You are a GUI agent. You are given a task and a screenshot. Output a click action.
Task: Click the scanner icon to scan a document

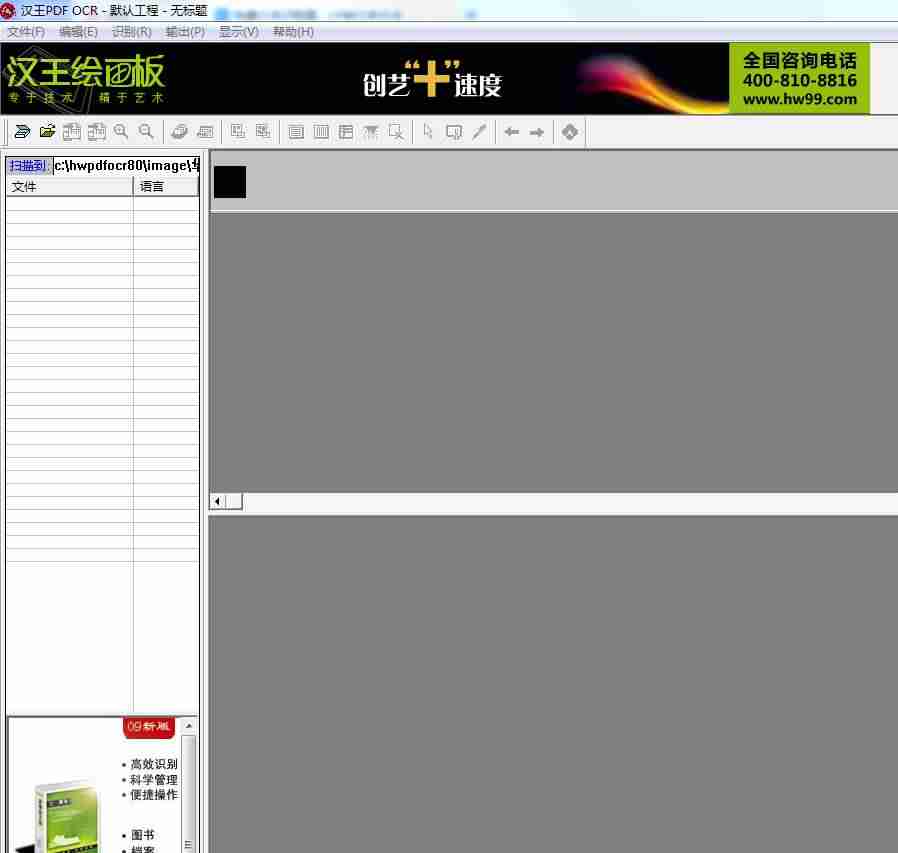pyautogui.click(x=22, y=132)
